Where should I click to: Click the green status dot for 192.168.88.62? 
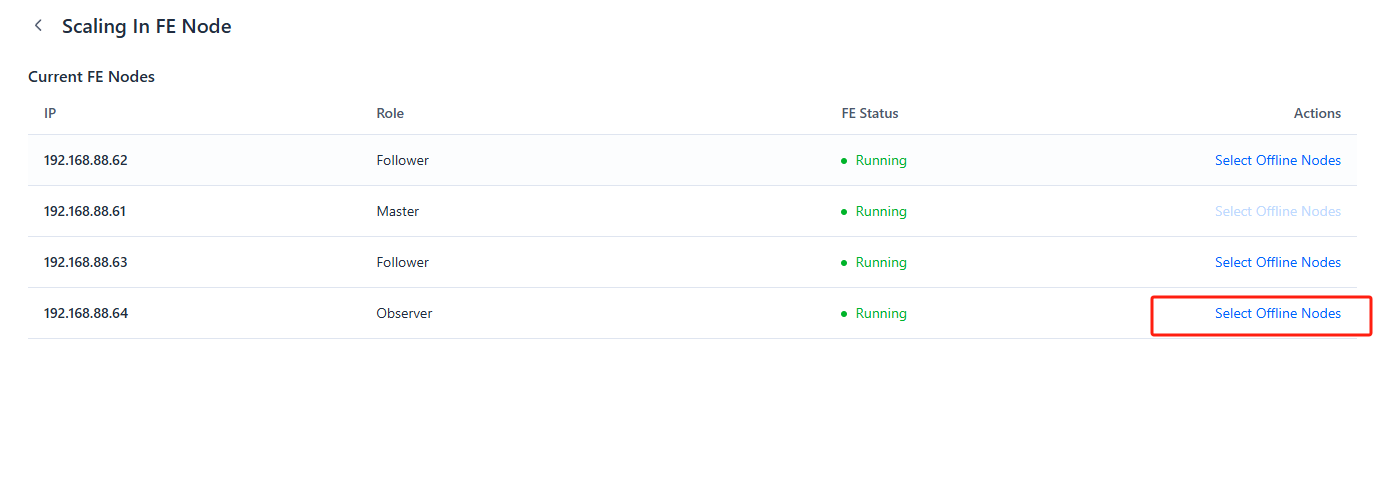[844, 161]
